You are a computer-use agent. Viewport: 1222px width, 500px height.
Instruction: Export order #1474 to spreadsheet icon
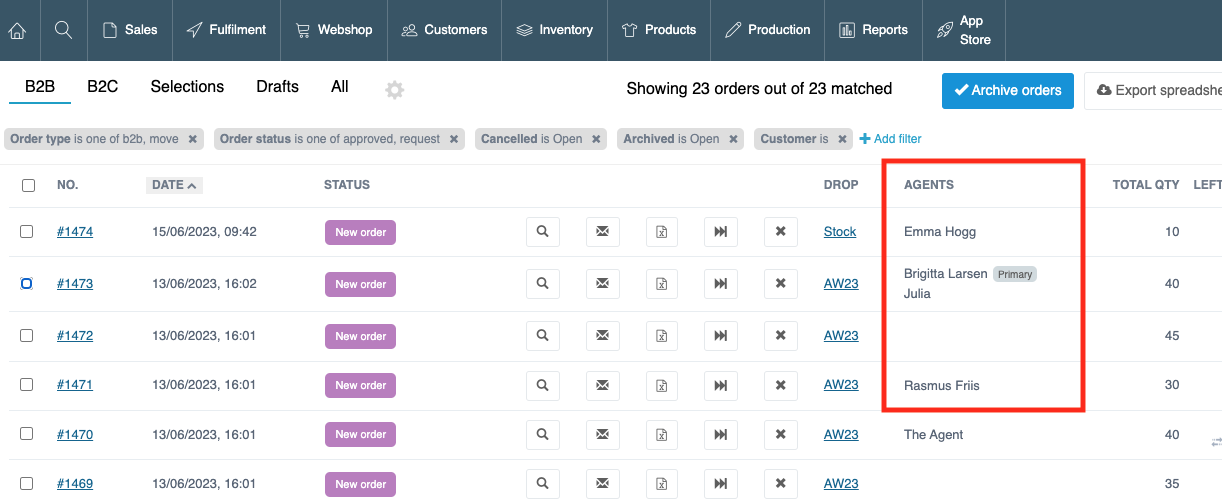point(662,232)
